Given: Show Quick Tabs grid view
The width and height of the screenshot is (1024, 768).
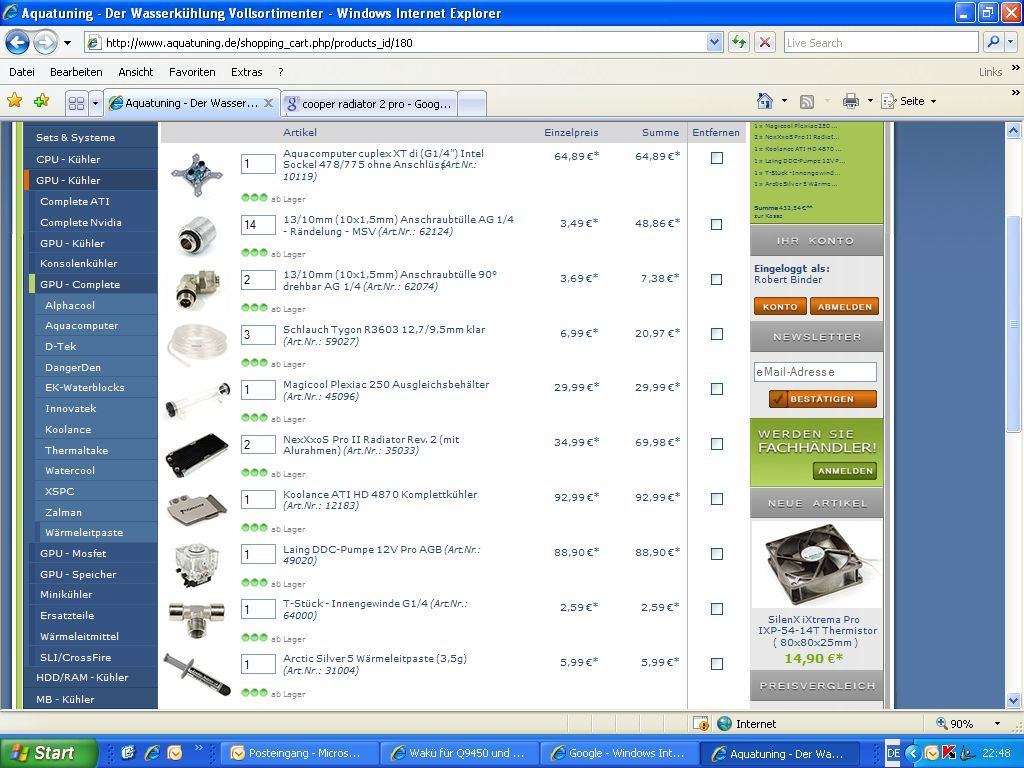Looking at the screenshot, I should (76, 103).
